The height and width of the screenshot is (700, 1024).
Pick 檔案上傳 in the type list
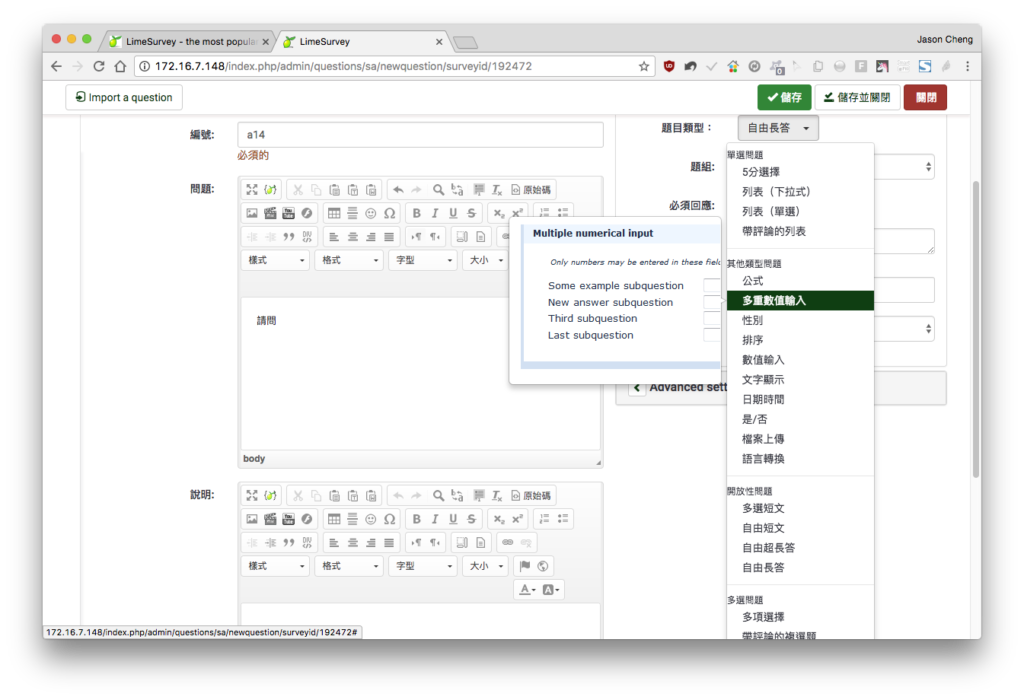coord(800,439)
